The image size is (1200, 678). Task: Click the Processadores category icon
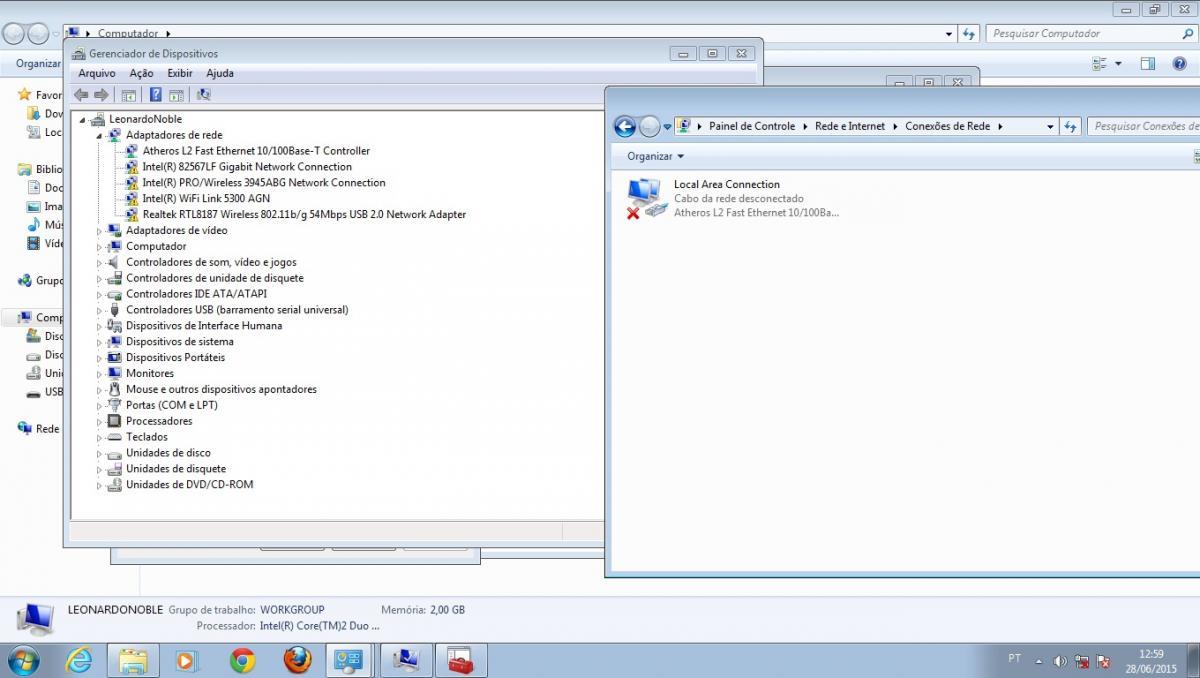pyautogui.click(x=115, y=421)
